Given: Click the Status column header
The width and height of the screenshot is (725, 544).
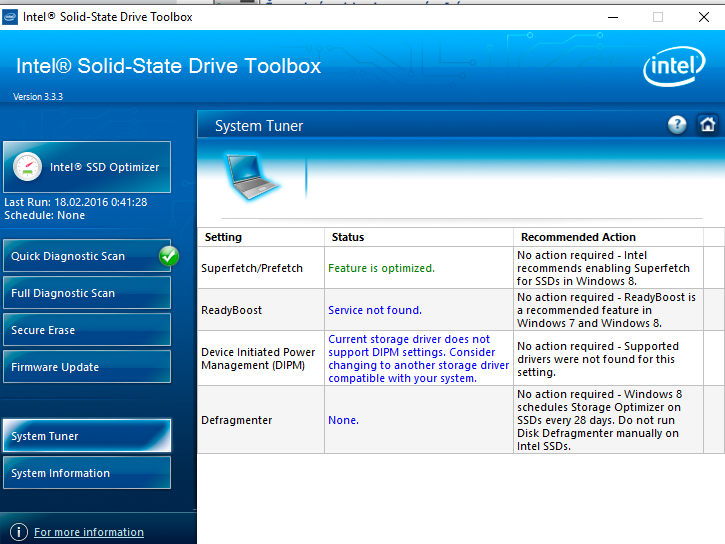Looking at the screenshot, I should [419, 237].
